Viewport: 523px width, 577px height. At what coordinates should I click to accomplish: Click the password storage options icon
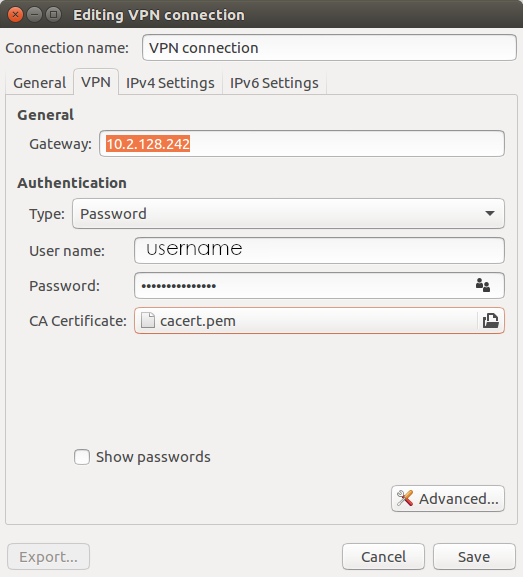(483, 285)
